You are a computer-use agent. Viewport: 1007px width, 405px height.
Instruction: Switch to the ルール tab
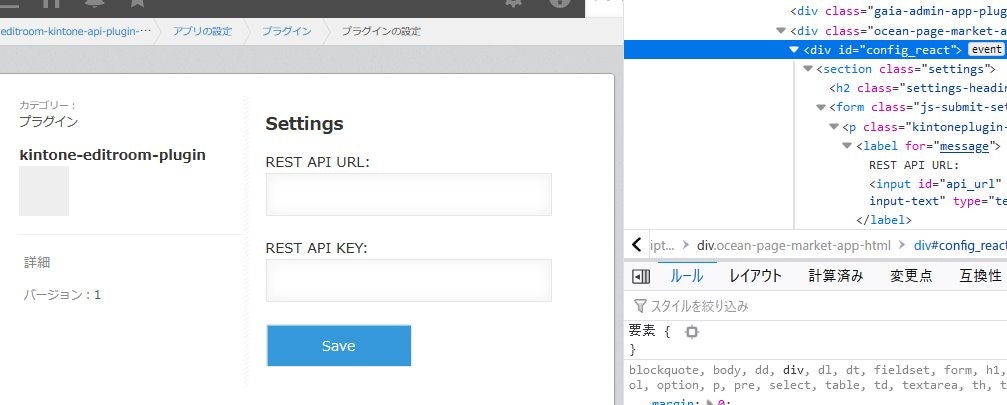[x=687, y=277]
